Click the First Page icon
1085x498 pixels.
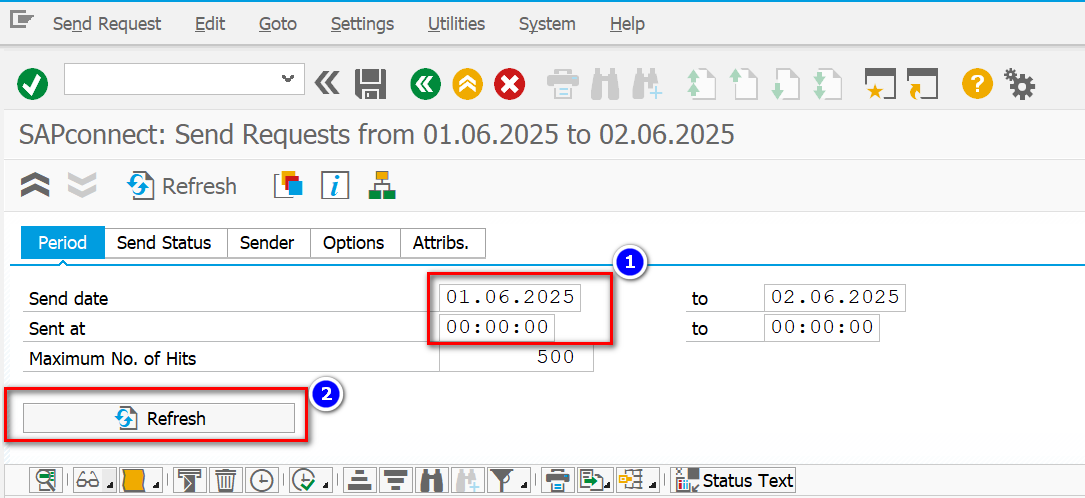point(700,84)
